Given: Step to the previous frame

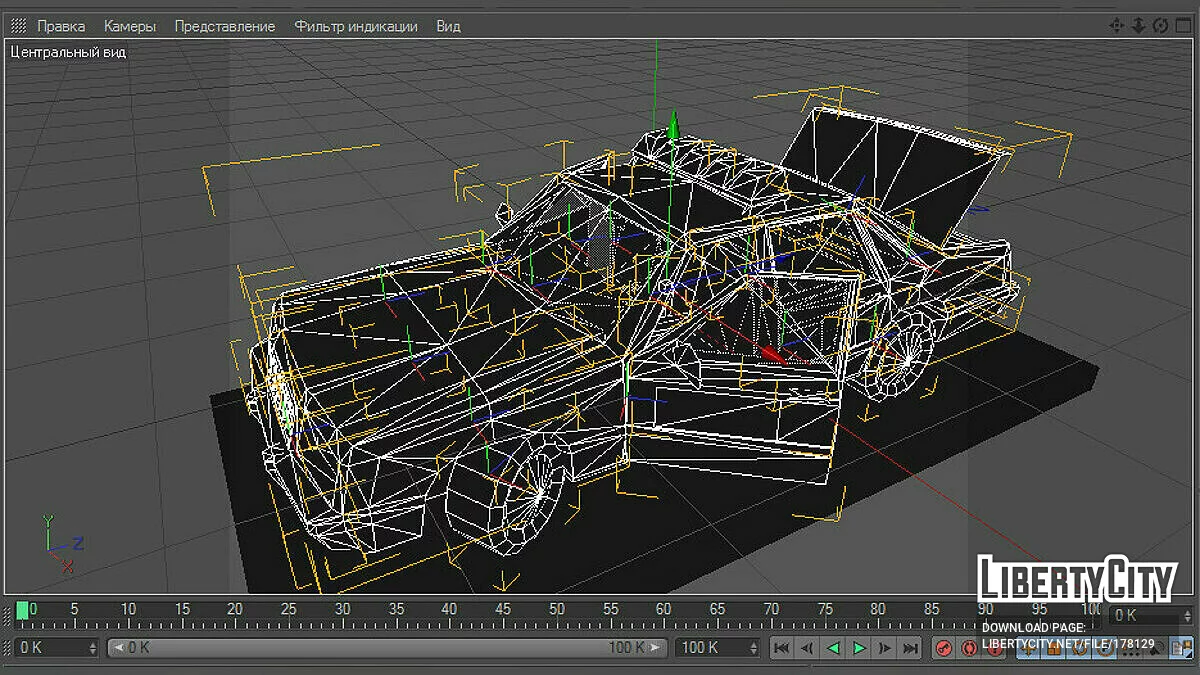Looking at the screenshot, I should point(808,648).
